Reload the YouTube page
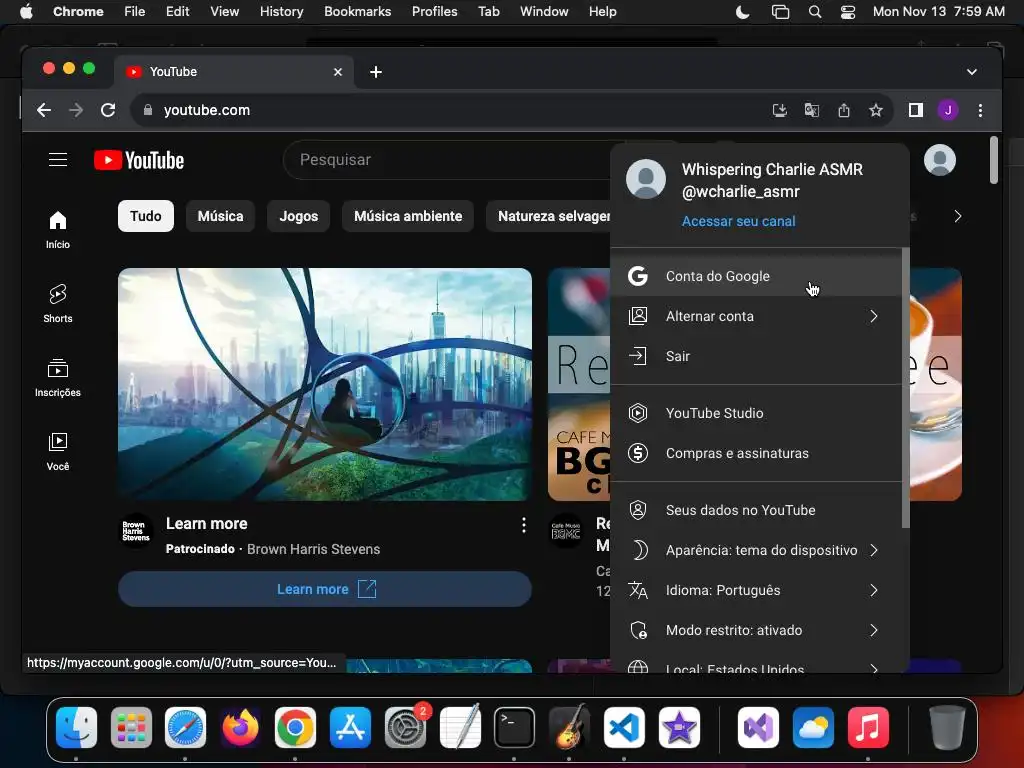The height and width of the screenshot is (768, 1024). coord(108,110)
